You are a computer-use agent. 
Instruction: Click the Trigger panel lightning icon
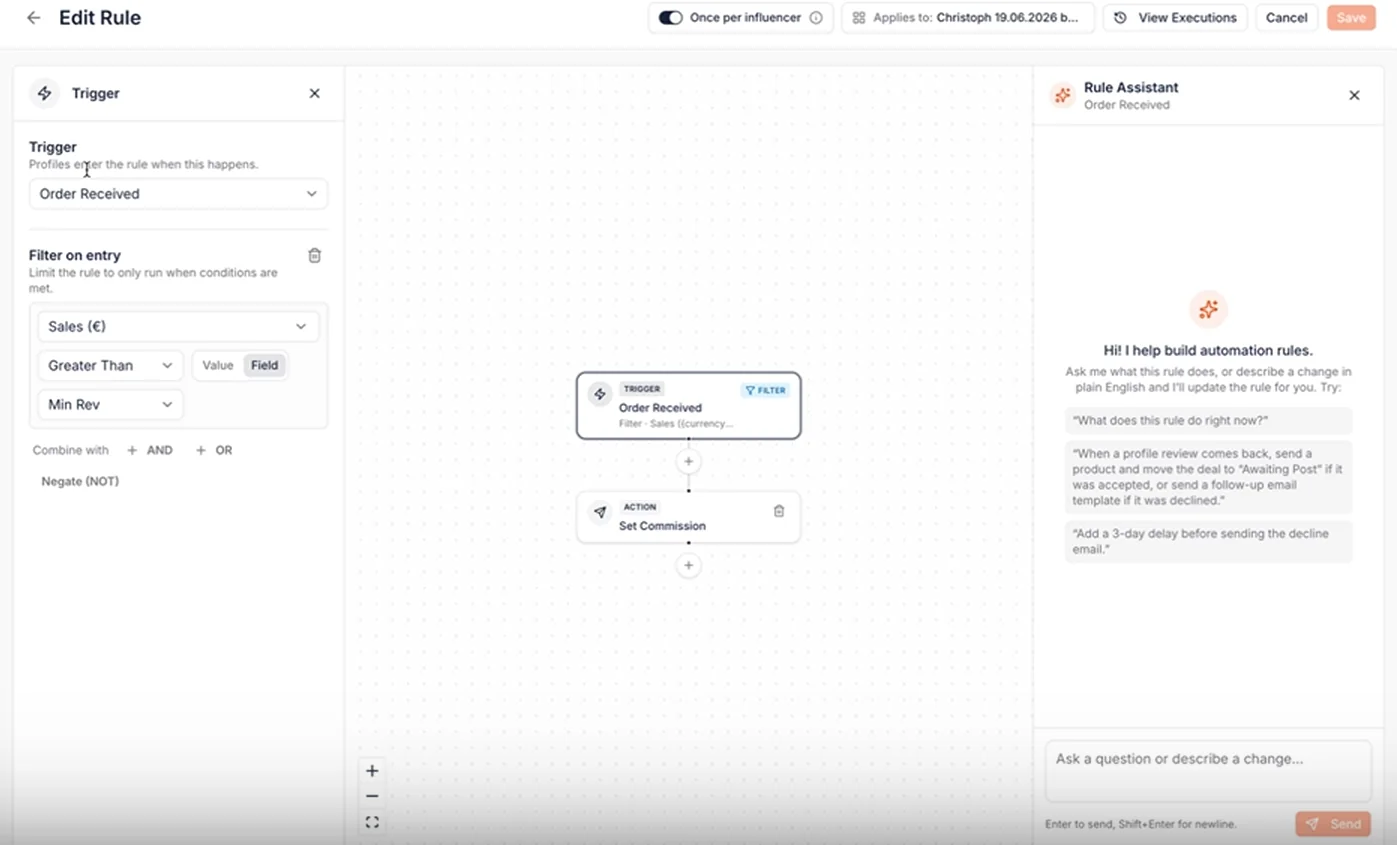[x=44, y=93]
